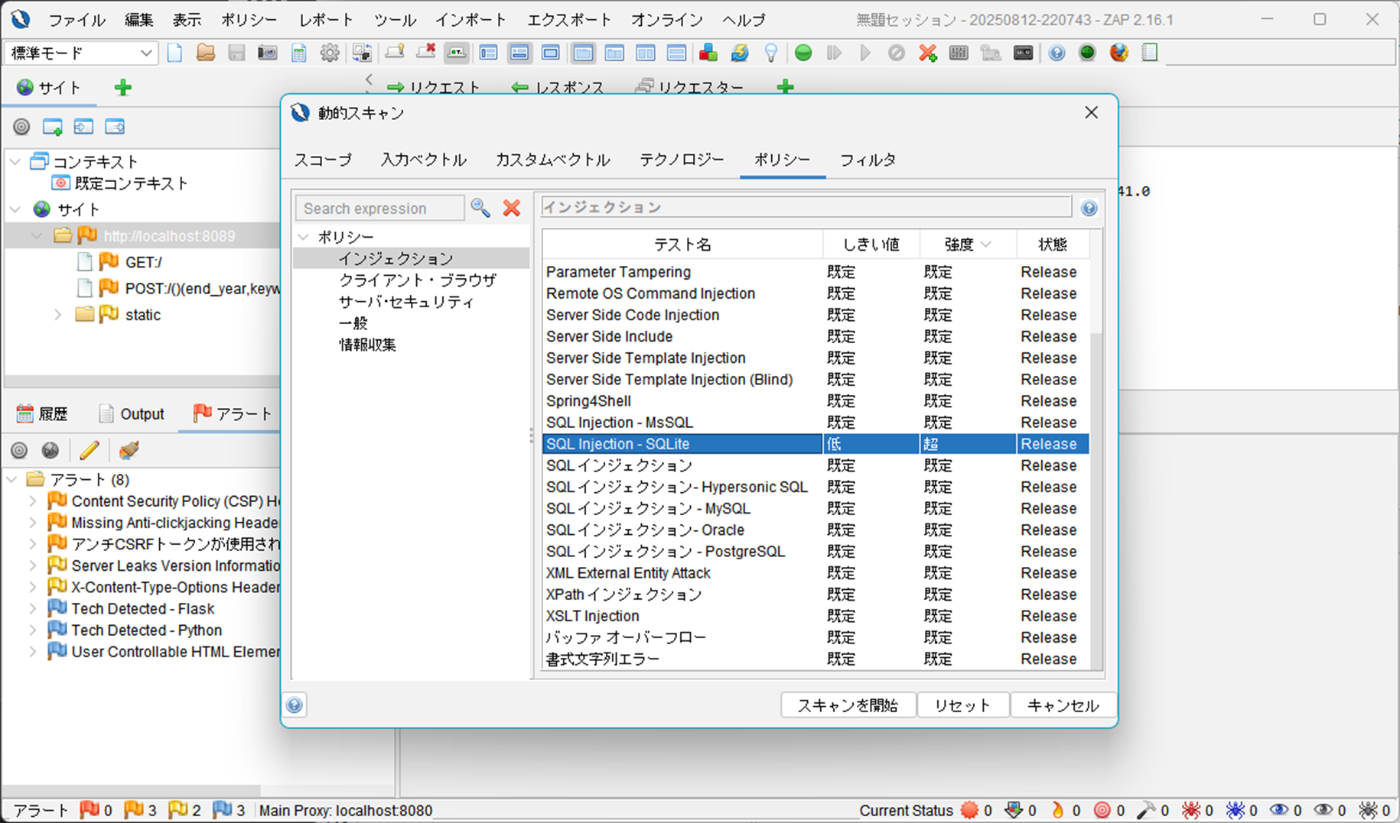
Task: Switch to the 入力ベクトル tab
Action: coord(424,160)
